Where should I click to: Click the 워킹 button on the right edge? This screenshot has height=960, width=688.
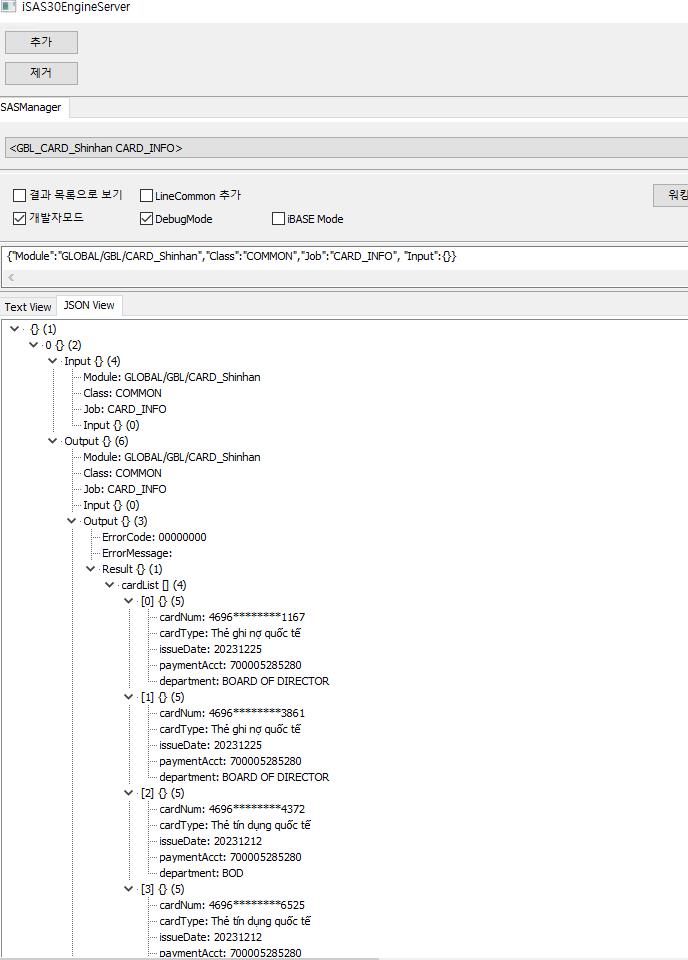671,195
